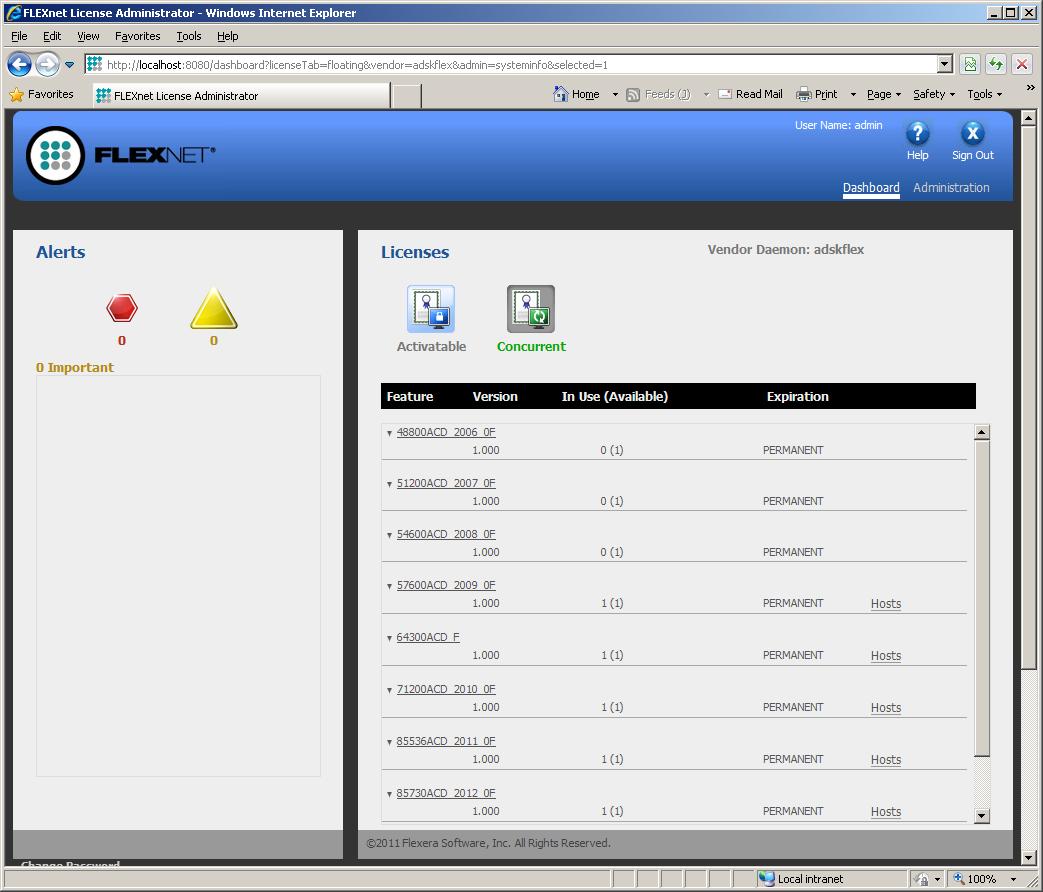Open the 57600ACD_2009_0F feature link
Screen dimensions: 1043x892
click(446, 585)
